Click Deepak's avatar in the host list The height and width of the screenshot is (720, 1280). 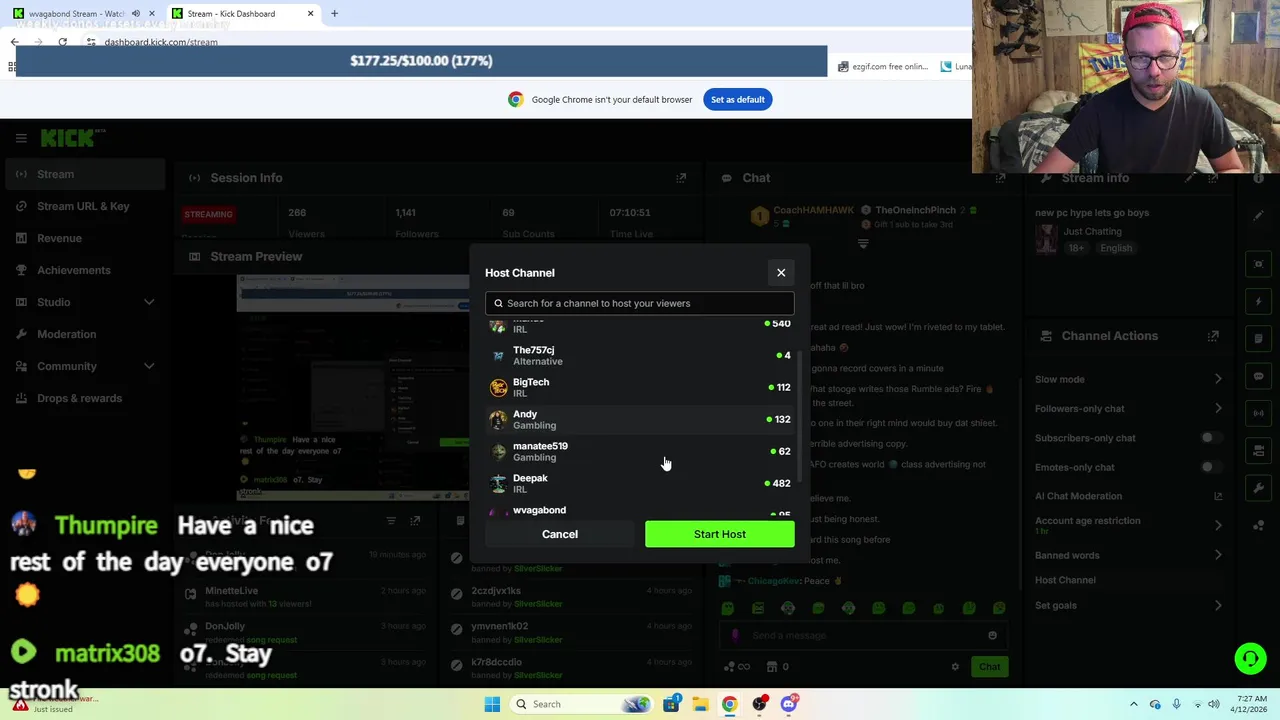(498, 483)
